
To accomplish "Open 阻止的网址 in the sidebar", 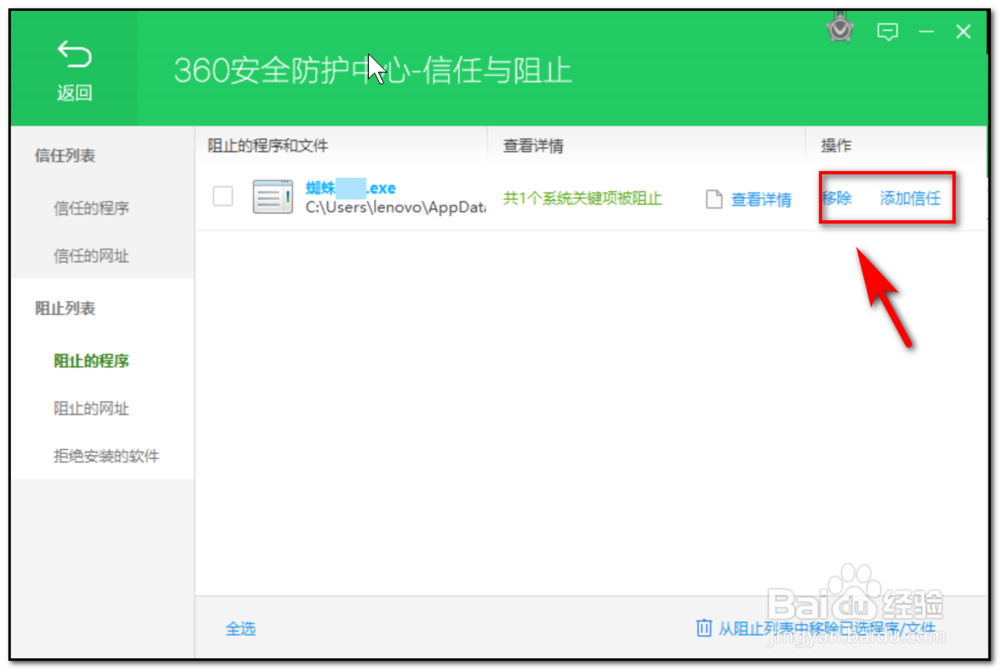I will point(91,408).
